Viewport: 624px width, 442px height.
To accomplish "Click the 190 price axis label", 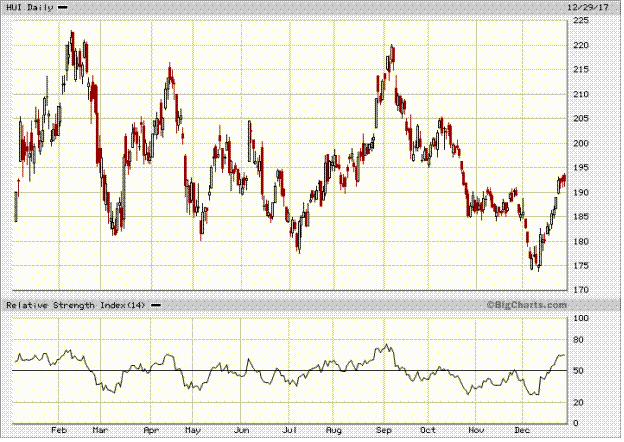I will tap(581, 193).
